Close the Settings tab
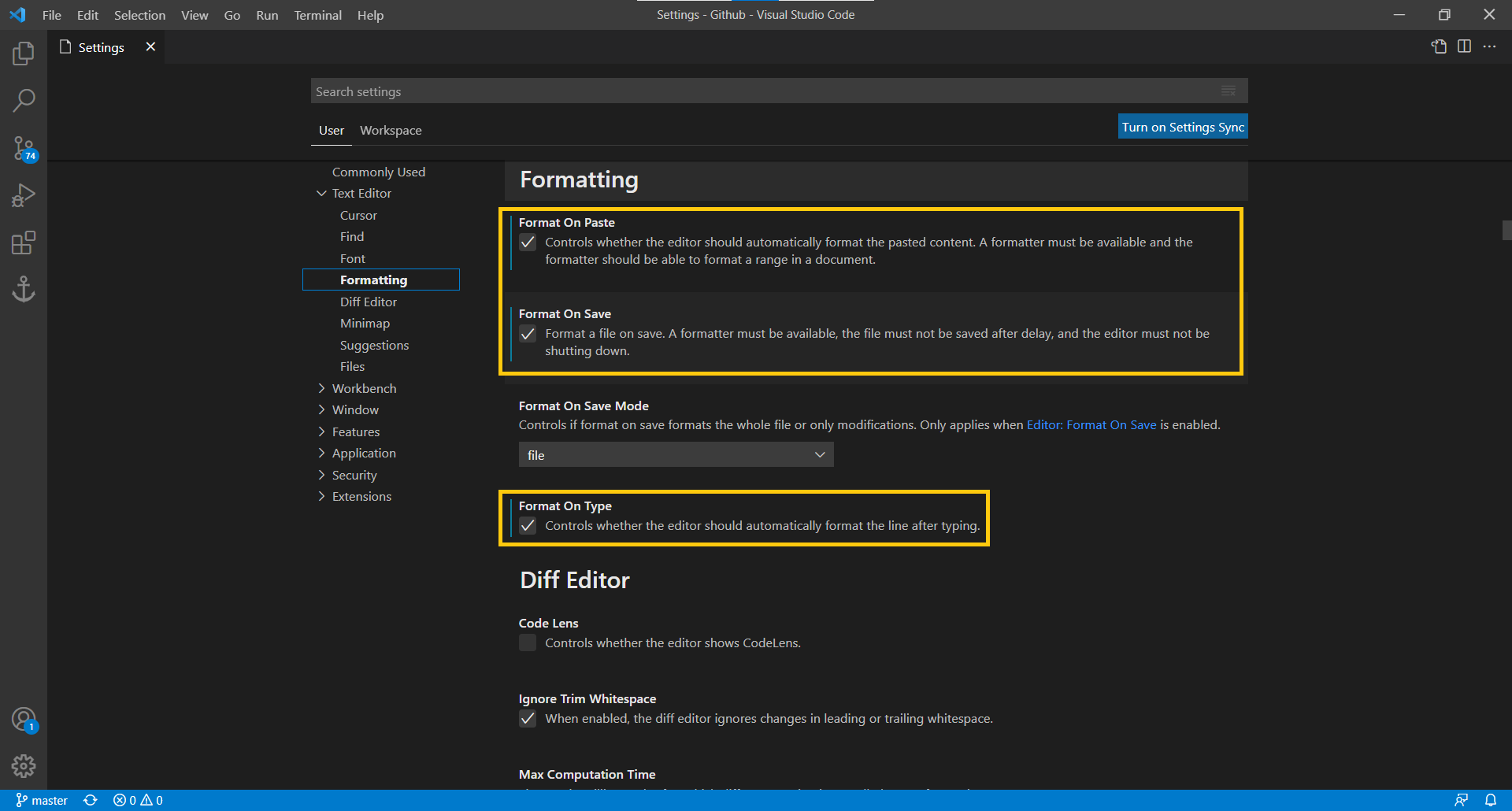The image size is (1512, 811). pos(150,46)
